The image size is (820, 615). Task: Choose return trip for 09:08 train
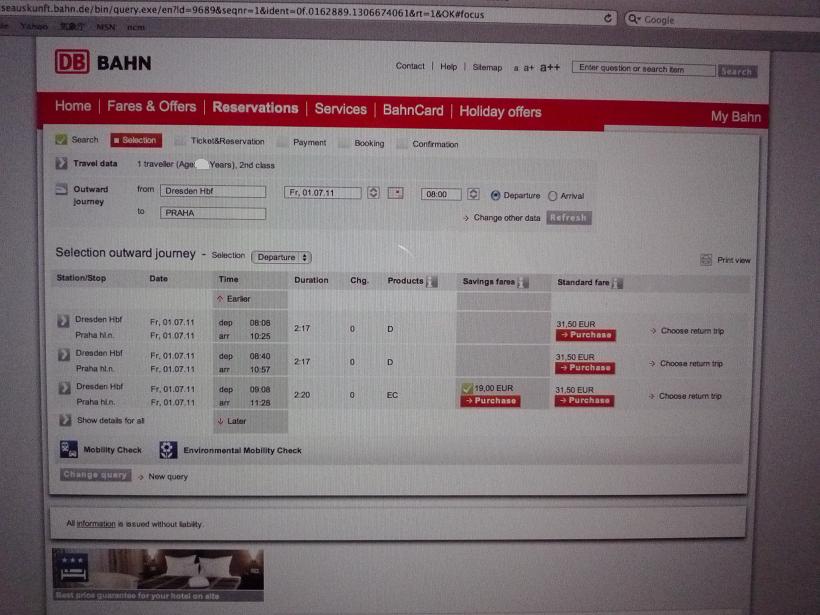(x=686, y=396)
